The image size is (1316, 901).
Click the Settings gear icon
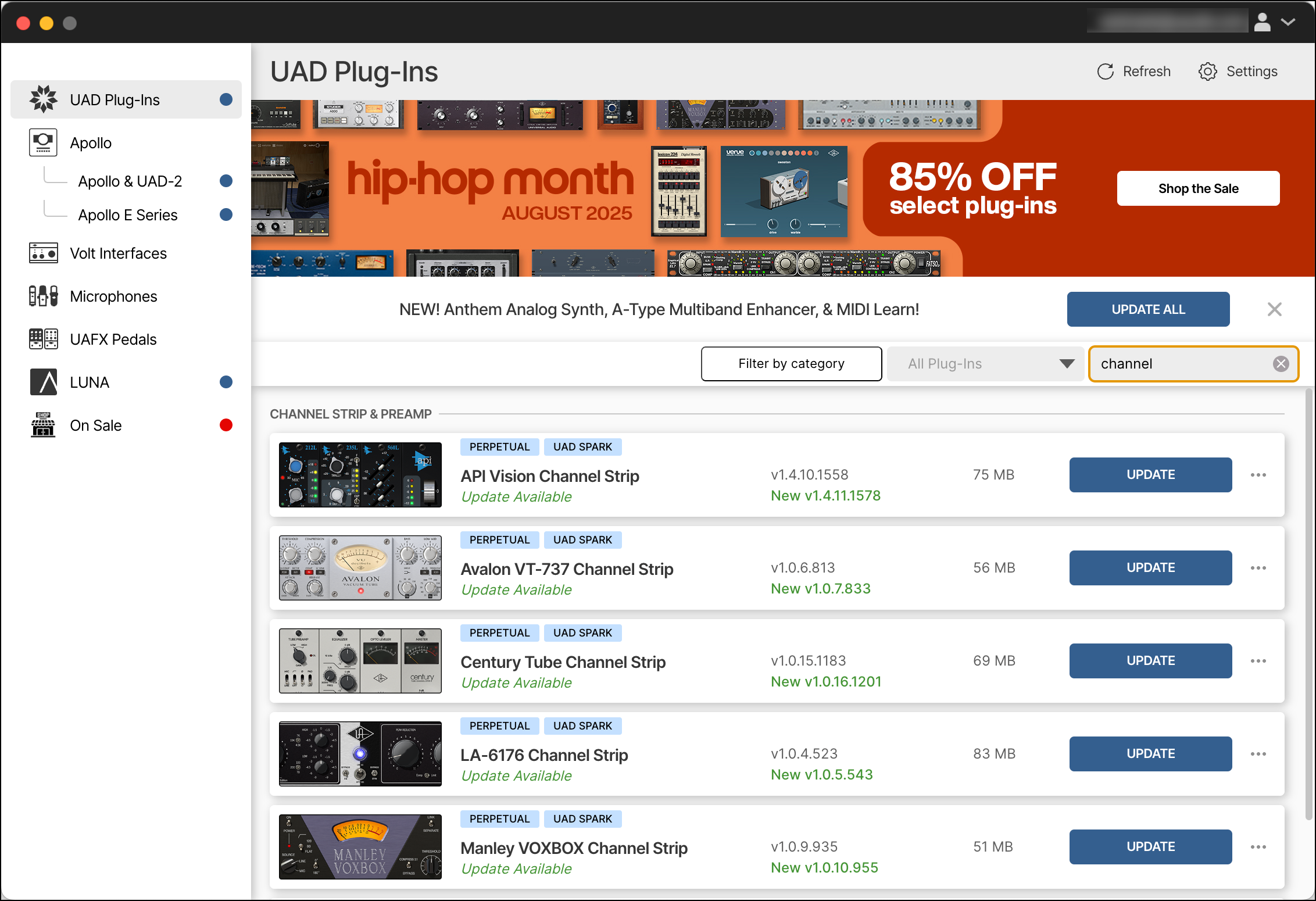click(x=1208, y=71)
